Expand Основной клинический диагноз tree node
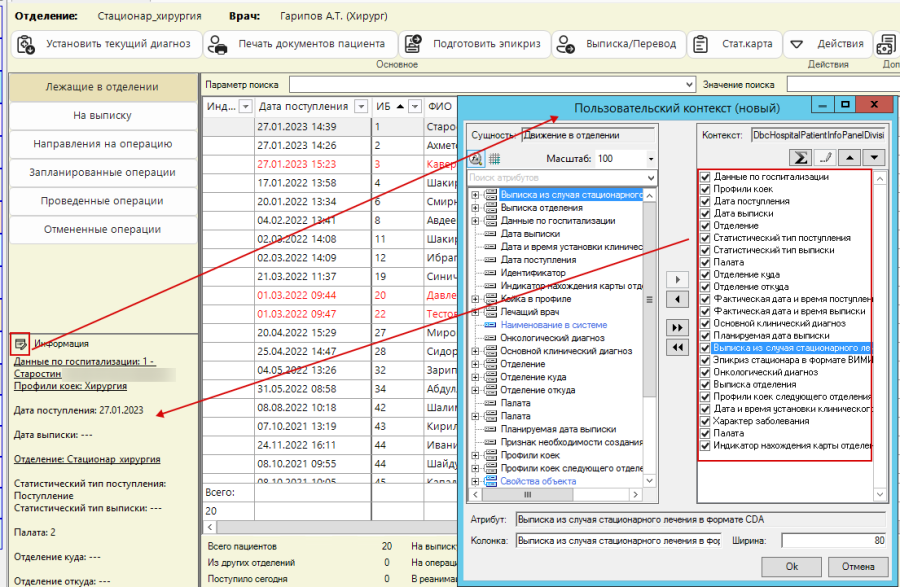Image resolution: width=900 pixels, height=587 pixels. click(475, 351)
